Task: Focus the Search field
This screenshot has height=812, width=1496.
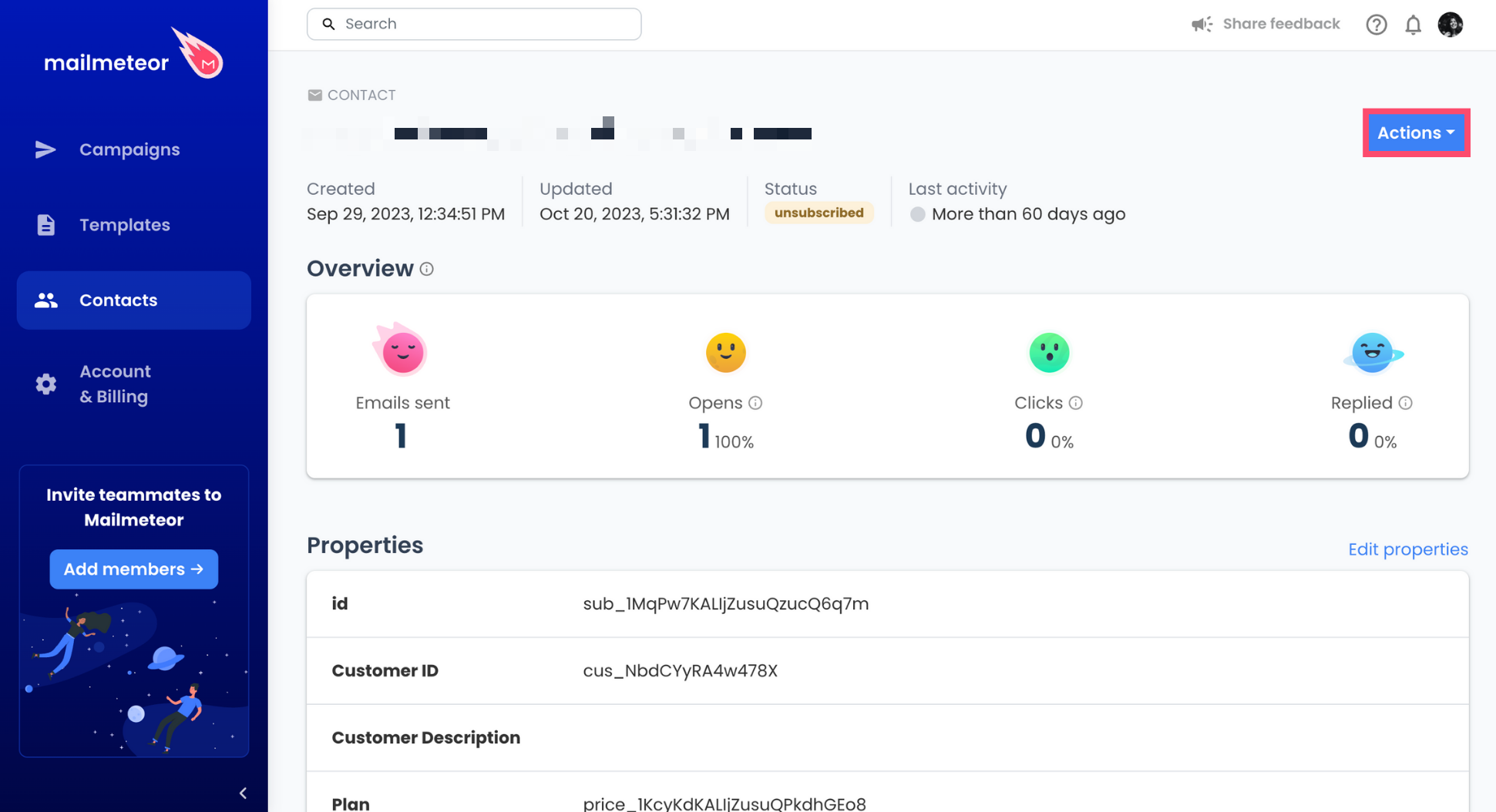Action: tap(474, 24)
